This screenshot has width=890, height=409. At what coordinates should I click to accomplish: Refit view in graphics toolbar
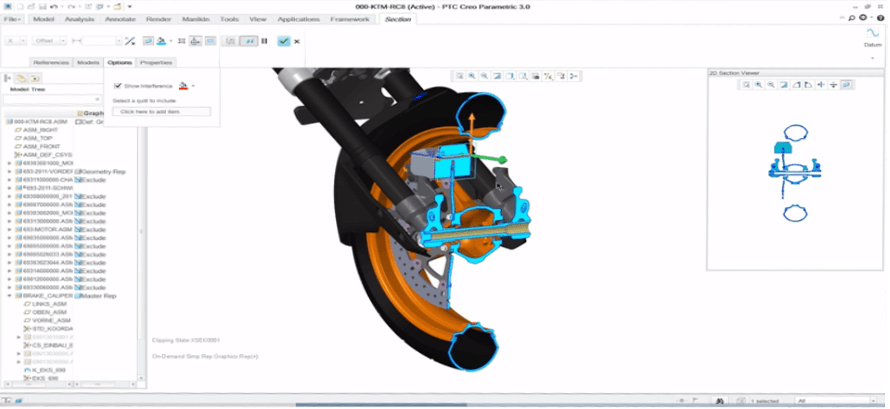tap(460, 76)
